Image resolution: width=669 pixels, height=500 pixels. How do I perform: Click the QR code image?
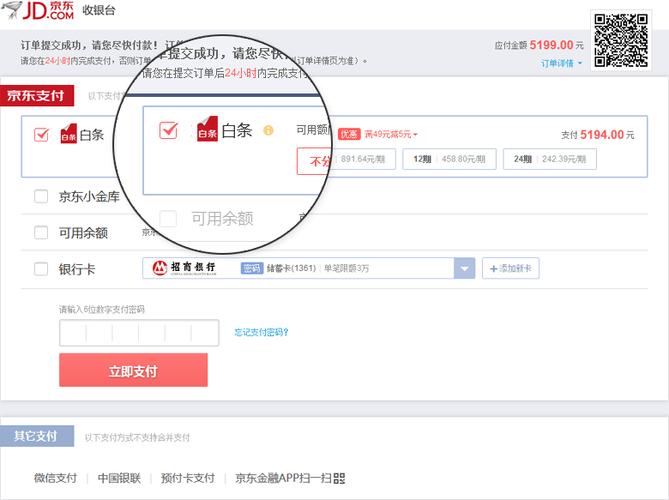621,41
